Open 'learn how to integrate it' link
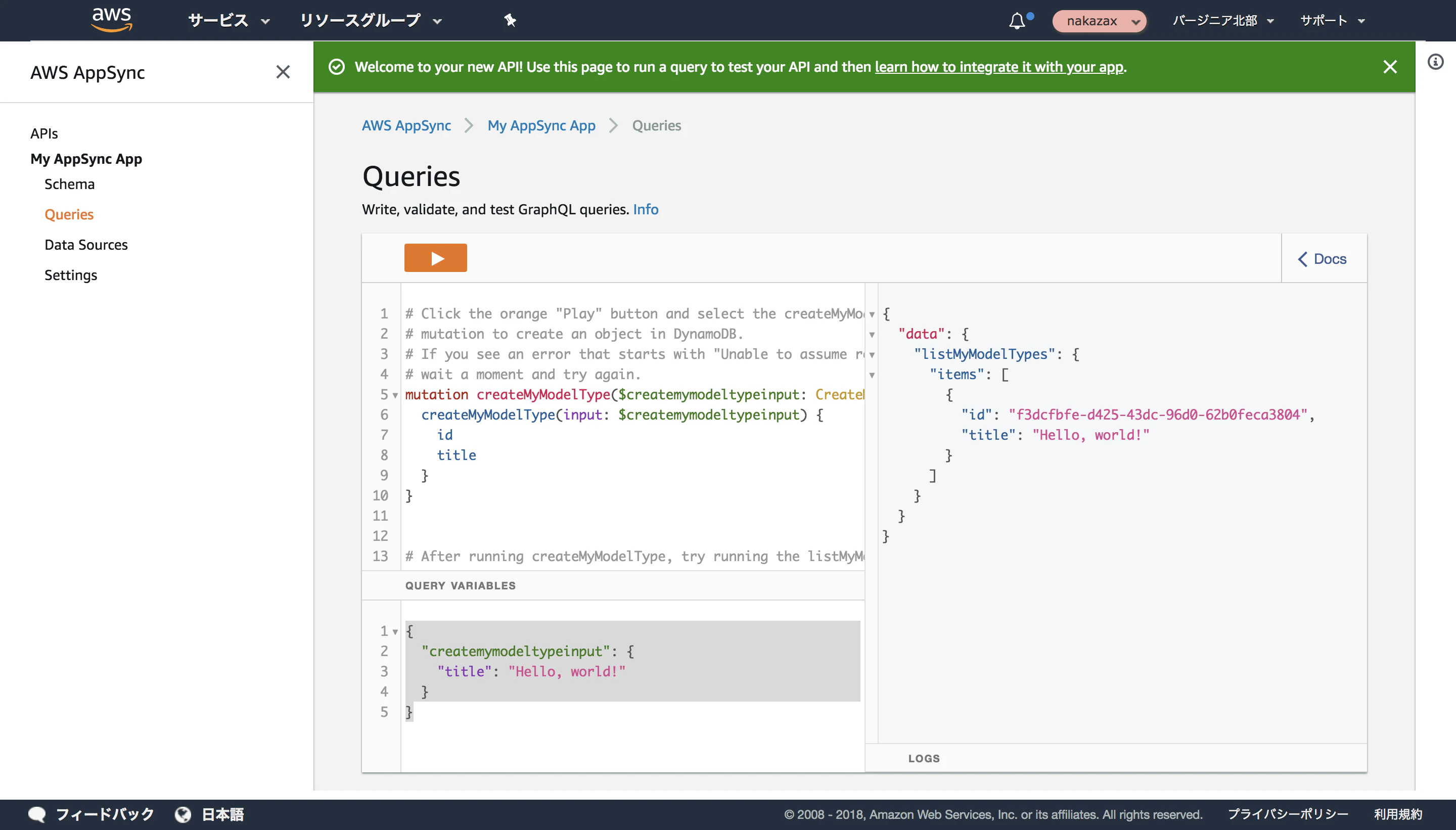Viewport: 1456px width, 830px height. coord(999,67)
